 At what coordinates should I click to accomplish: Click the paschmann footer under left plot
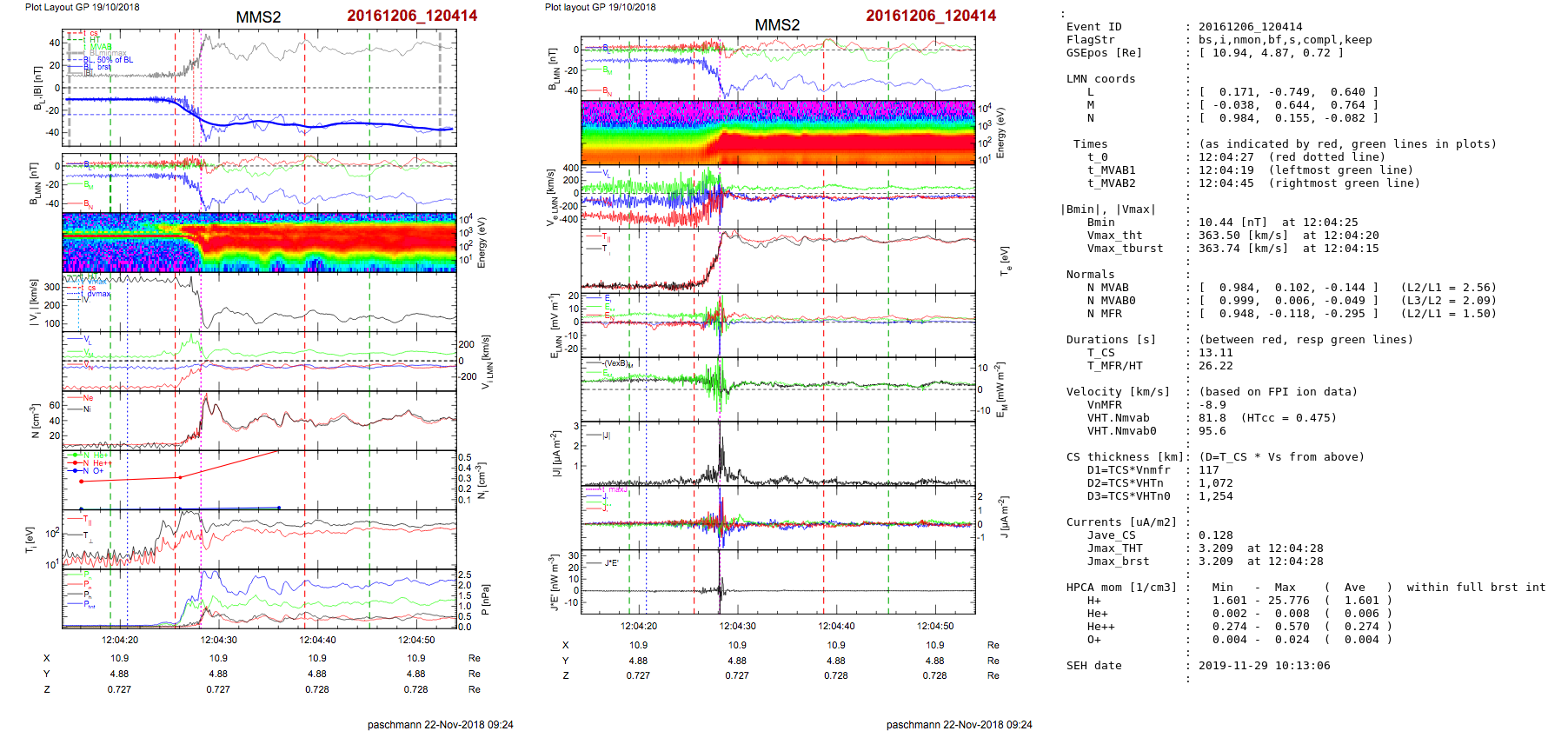pos(440,724)
